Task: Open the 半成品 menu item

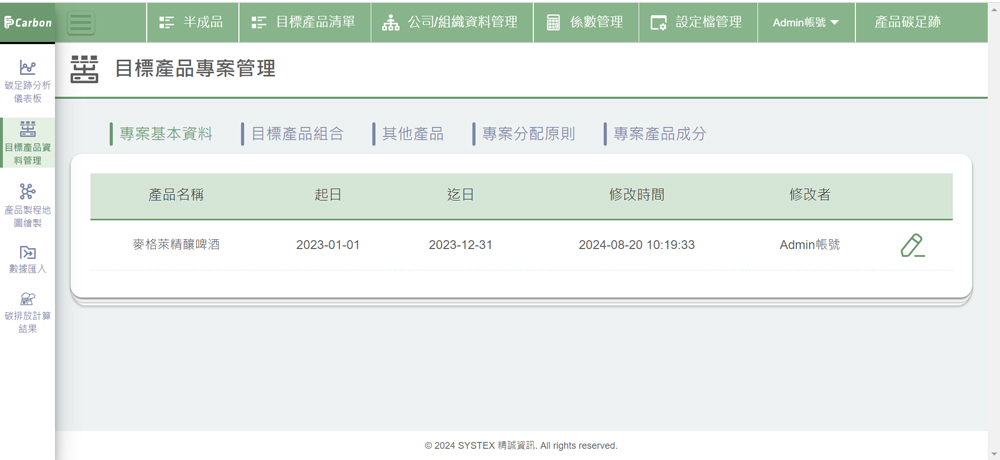Action: 191,22
